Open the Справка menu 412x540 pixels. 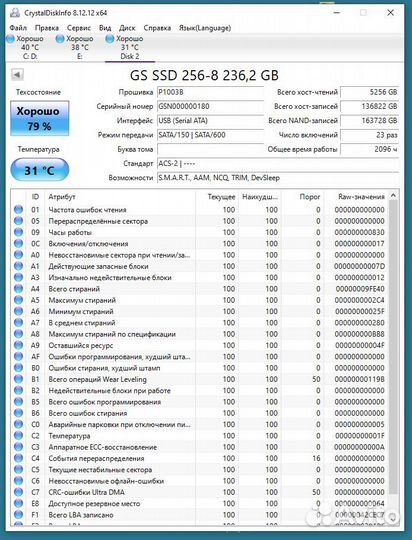point(157,28)
